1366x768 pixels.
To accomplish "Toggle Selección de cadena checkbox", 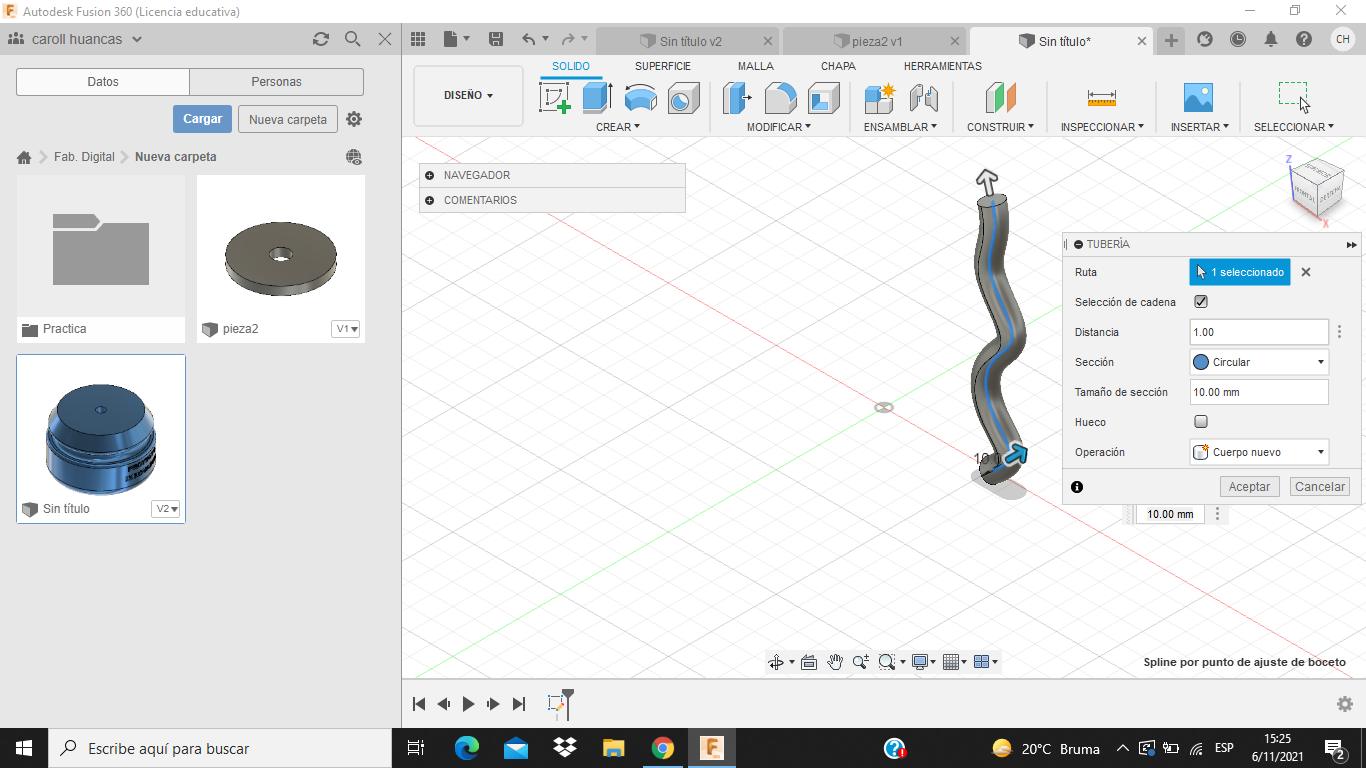I will (1201, 302).
